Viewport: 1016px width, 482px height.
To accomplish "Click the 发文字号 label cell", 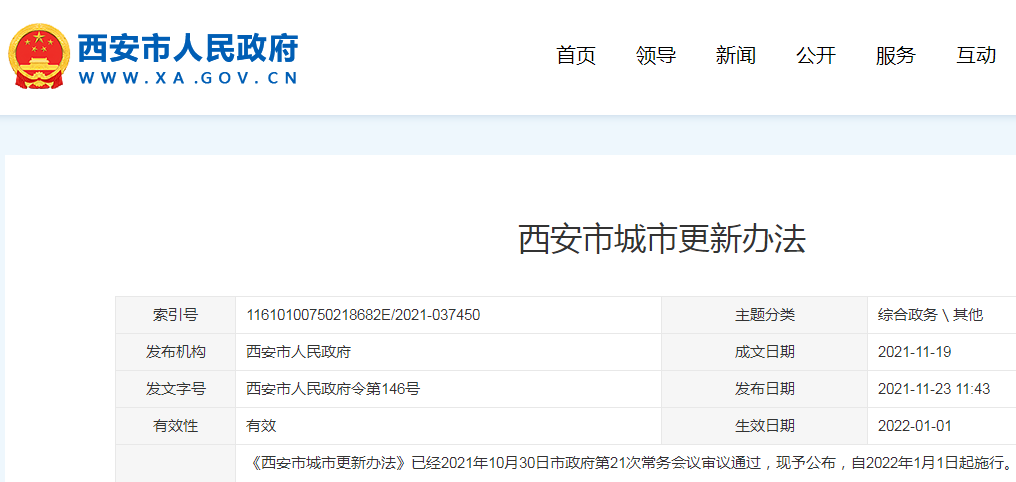I will [176, 389].
